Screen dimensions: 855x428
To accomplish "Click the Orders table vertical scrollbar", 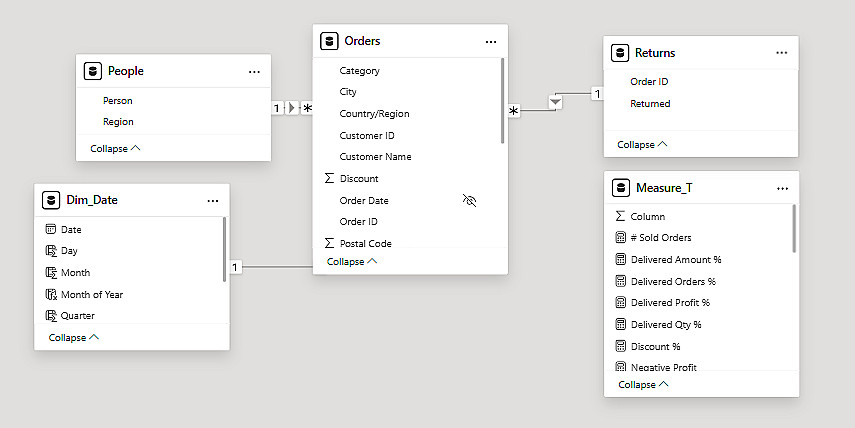I will (501, 100).
